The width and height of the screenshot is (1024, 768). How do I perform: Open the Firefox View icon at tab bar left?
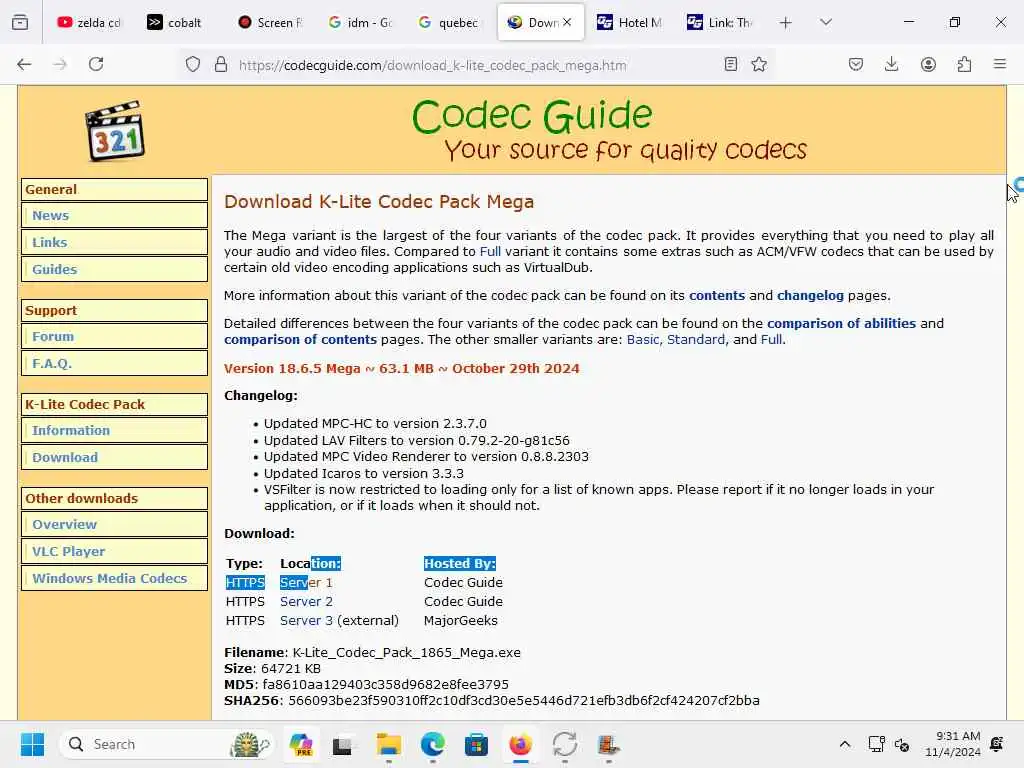pyautogui.click(x=20, y=22)
